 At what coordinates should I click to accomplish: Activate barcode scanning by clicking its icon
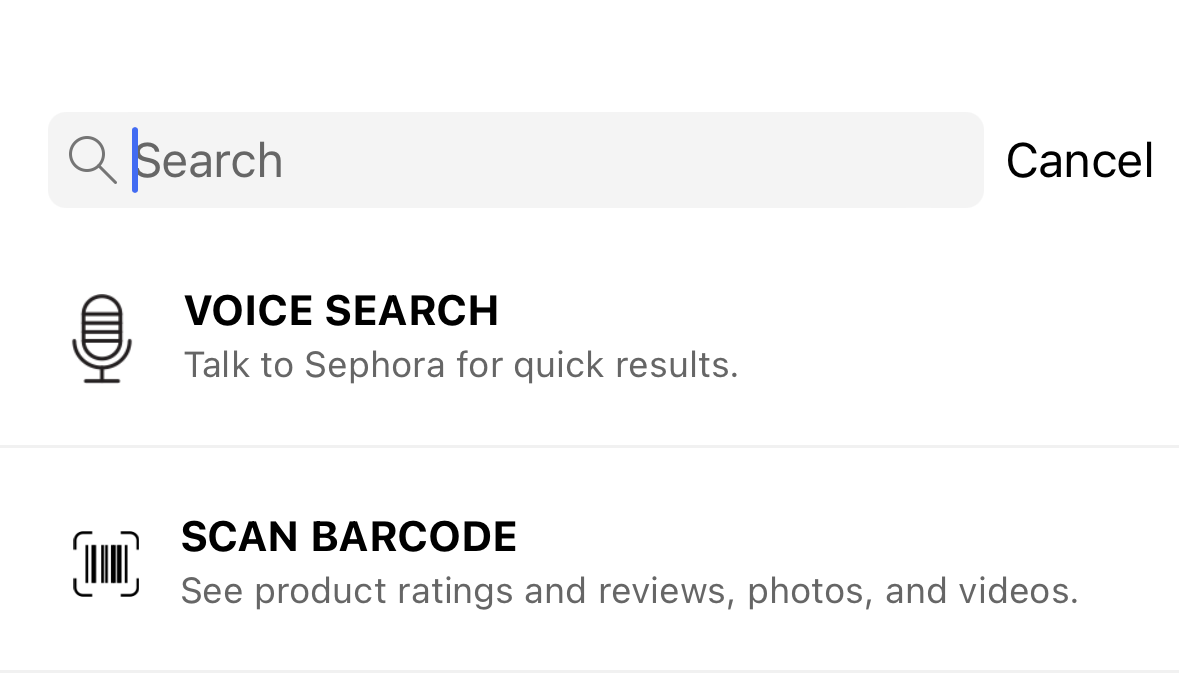pos(104,563)
